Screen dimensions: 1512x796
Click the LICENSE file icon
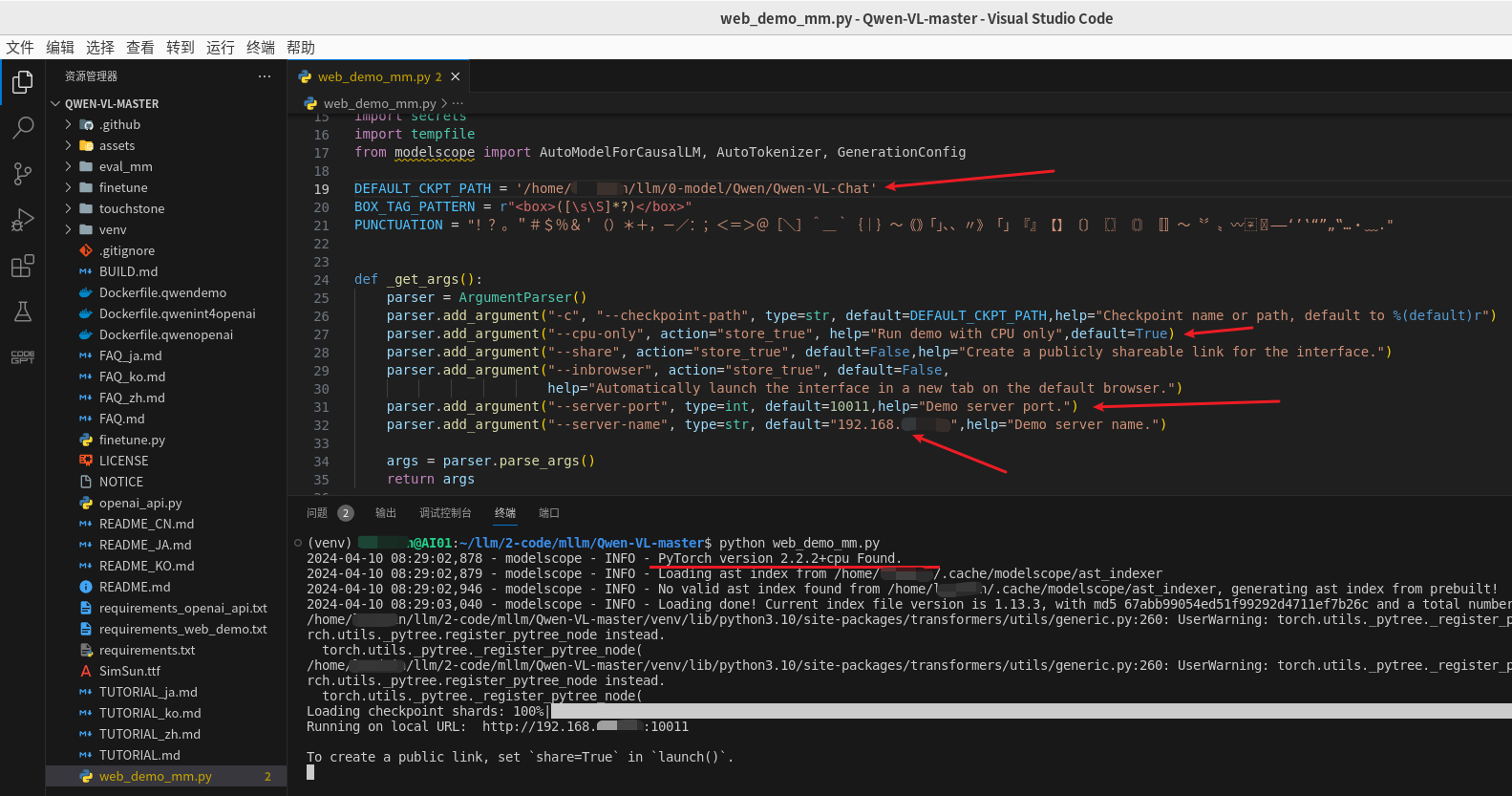86,461
